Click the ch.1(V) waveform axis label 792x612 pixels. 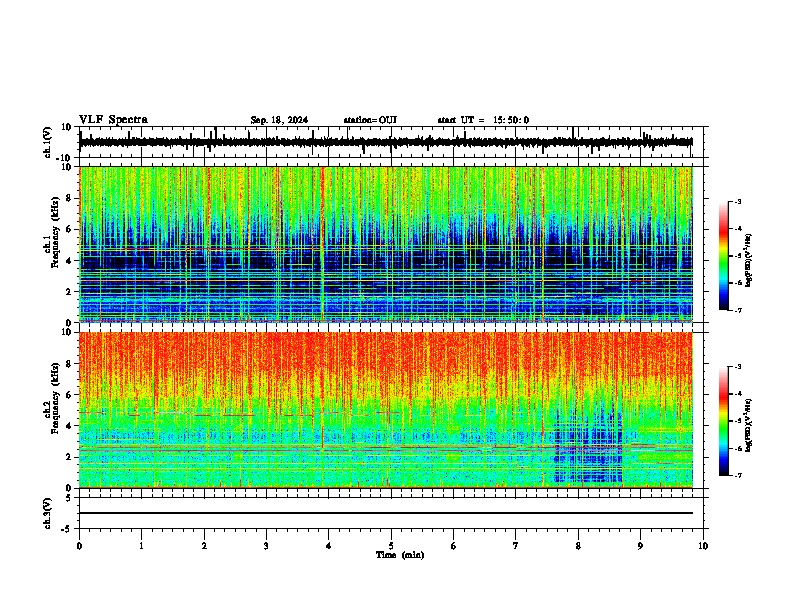48,142
